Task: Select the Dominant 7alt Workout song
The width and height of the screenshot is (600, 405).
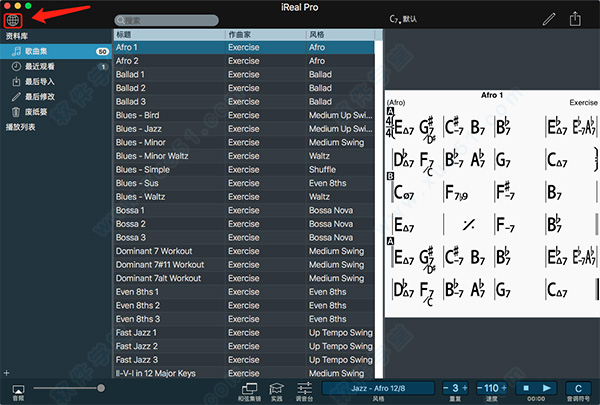Action: [244, 278]
